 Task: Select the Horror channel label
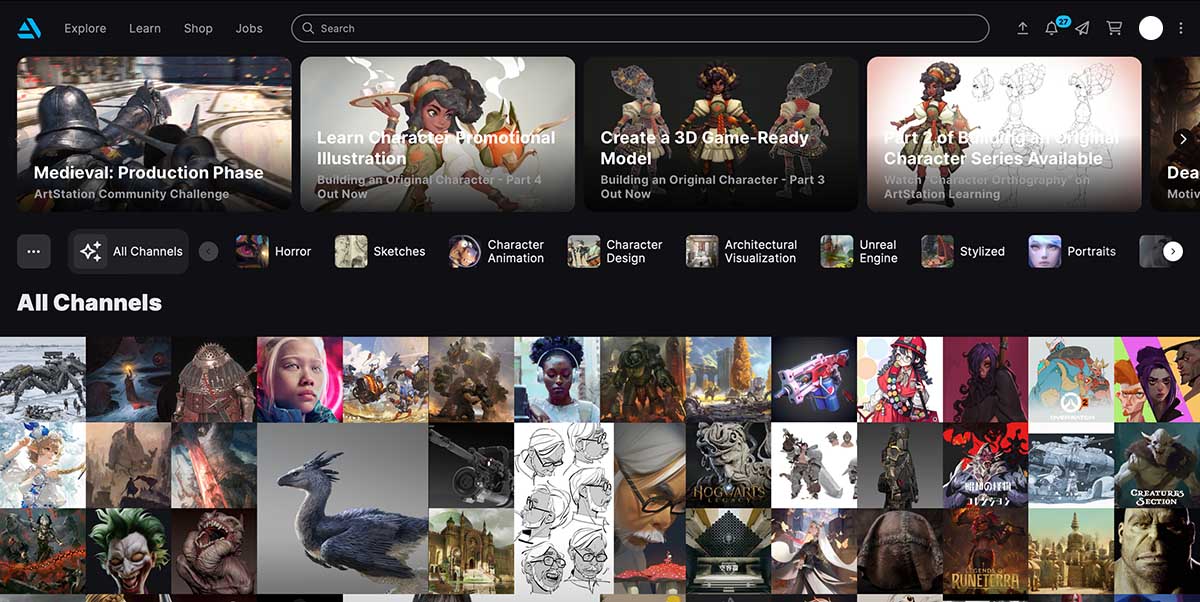click(x=293, y=251)
